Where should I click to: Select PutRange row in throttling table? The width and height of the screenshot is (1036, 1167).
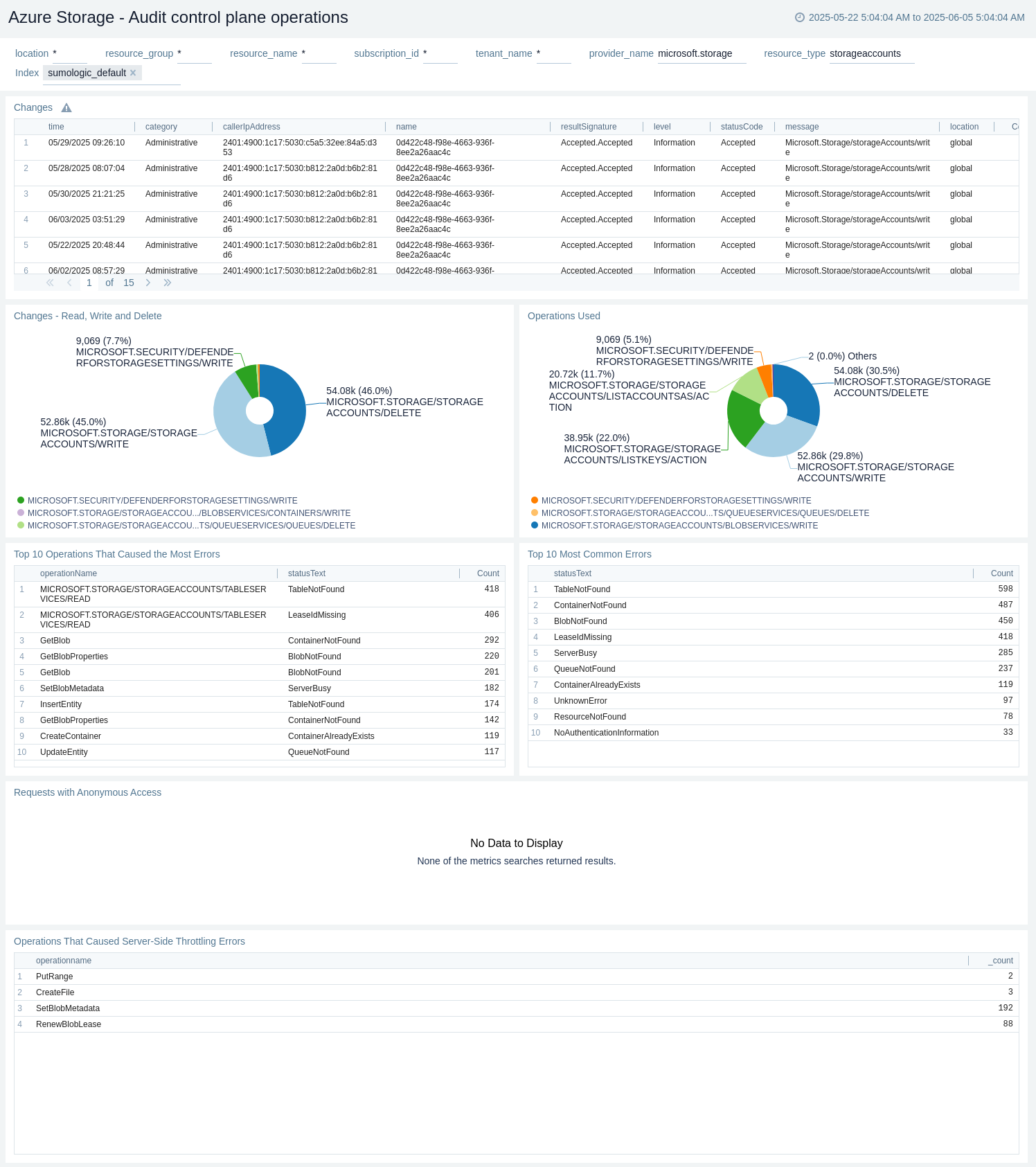[x=517, y=977]
